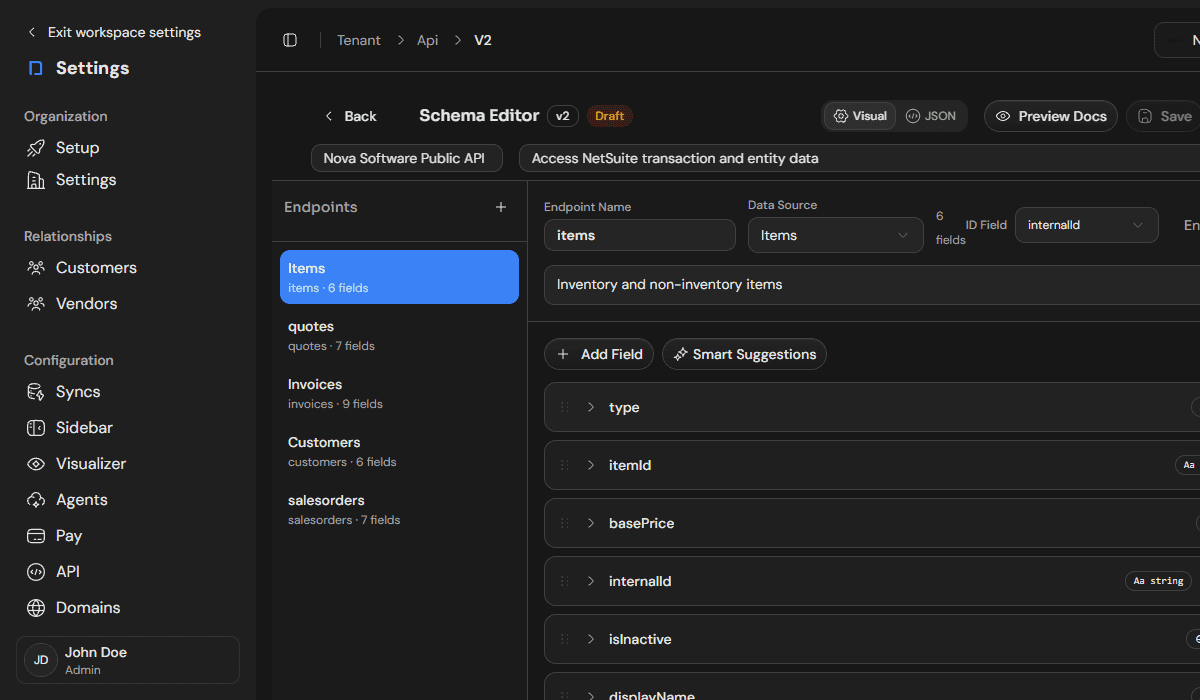Select the Customers endpoint in list
This screenshot has height=700, width=1200.
click(x=399, y=451)
